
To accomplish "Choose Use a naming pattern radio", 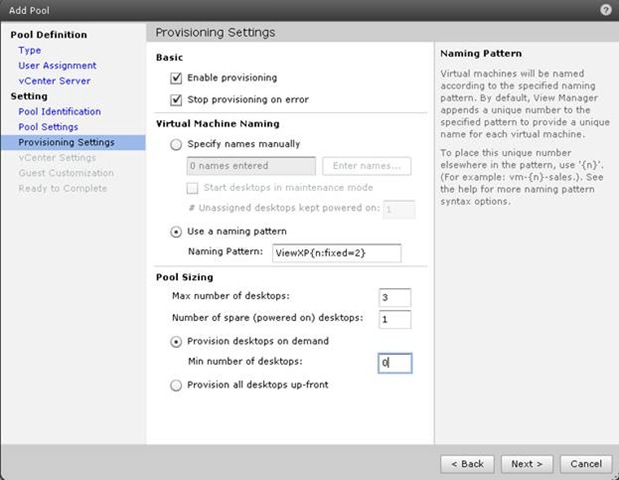I will [176, 232].
